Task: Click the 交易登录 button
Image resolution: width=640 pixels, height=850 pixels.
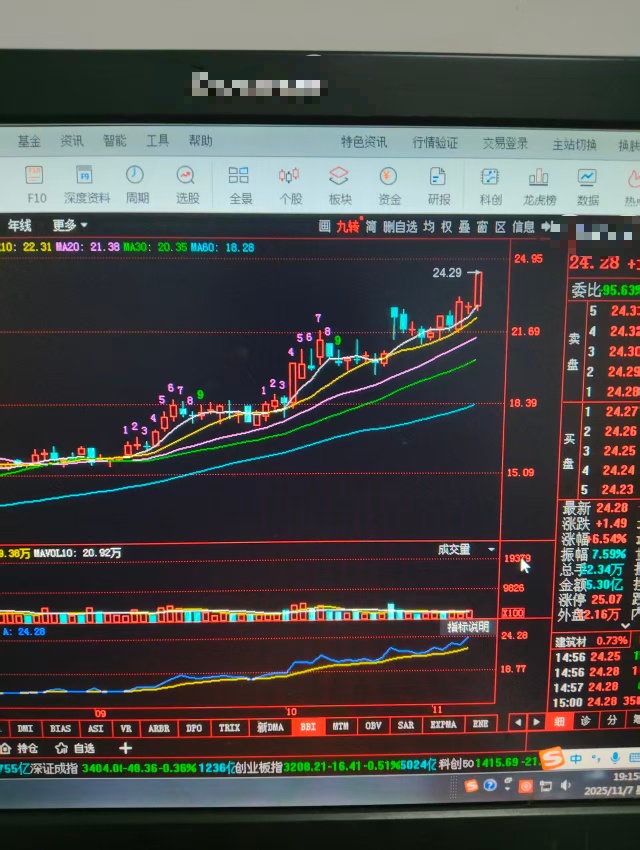Action: click(x=505, y=143)
